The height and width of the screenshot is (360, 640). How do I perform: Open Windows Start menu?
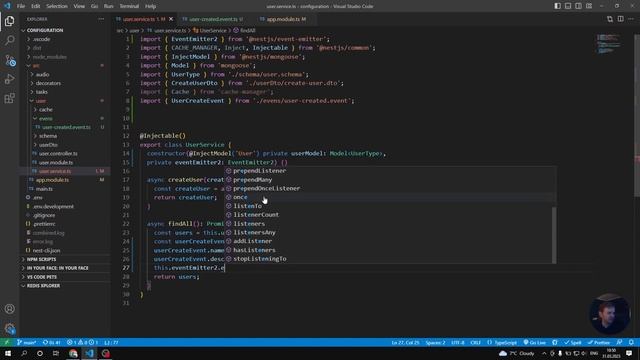(x=7, y=353)
